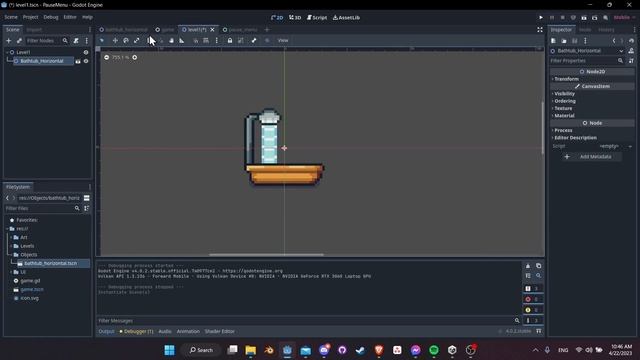640x360 pixels.
Task: Switch to the Script workspace
Action: click(x=317, y=18)
